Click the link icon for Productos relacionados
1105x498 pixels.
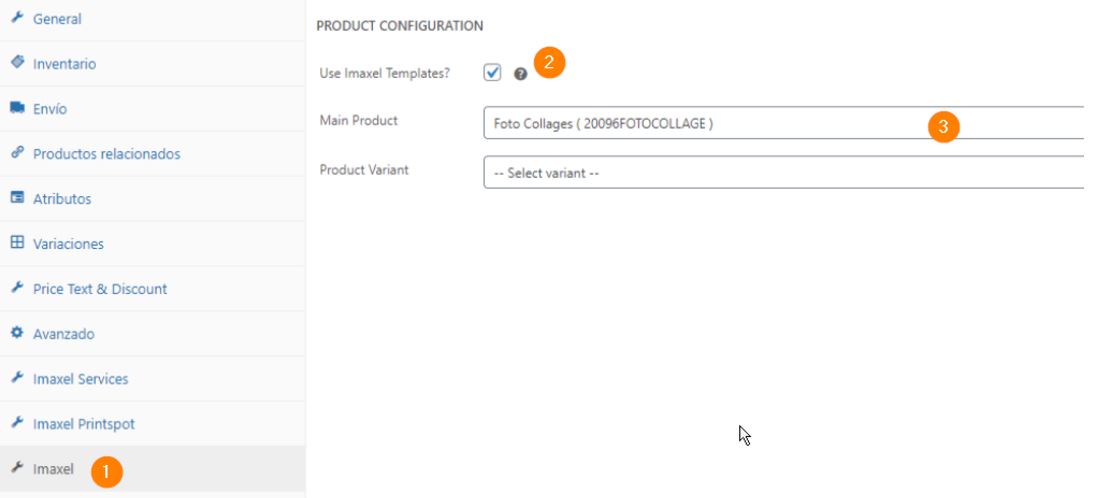(x=17, y=153)
